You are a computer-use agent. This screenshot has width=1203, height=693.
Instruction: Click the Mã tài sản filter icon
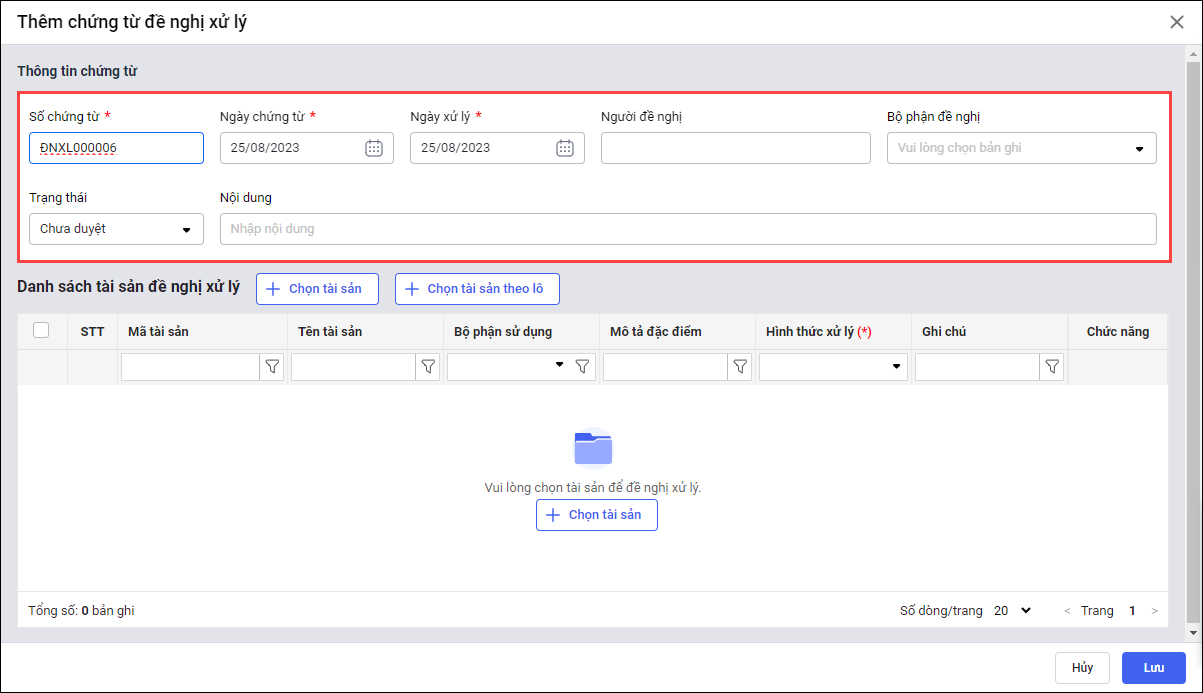point(272,367)
